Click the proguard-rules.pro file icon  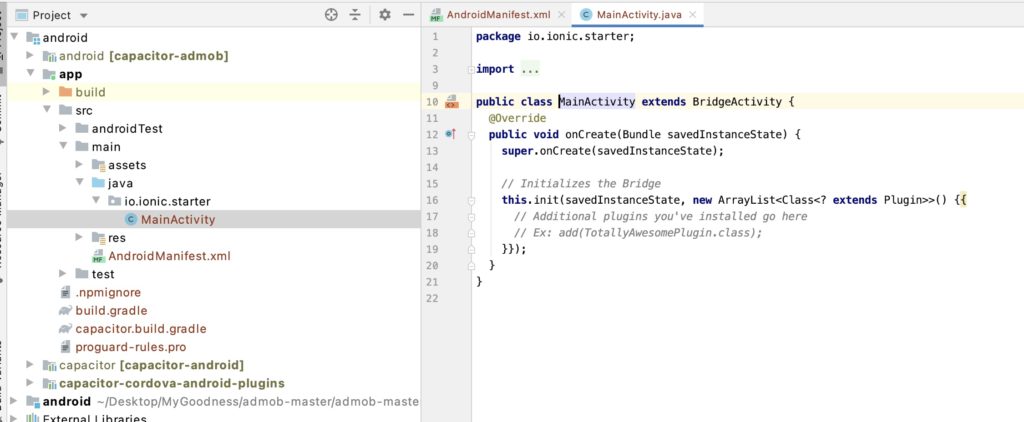point(65,347)
